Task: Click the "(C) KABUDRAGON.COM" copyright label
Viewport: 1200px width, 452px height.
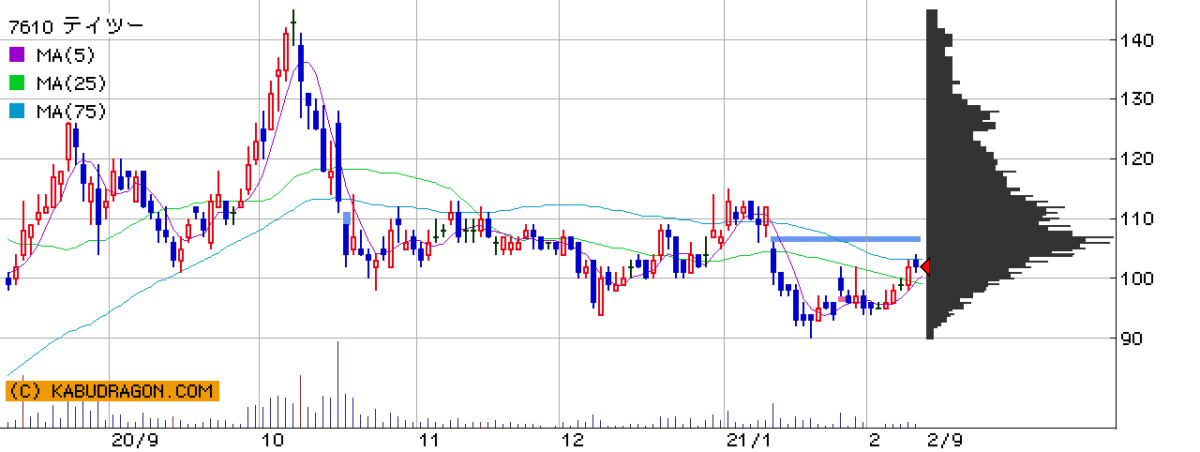Action: coord(110,391)
